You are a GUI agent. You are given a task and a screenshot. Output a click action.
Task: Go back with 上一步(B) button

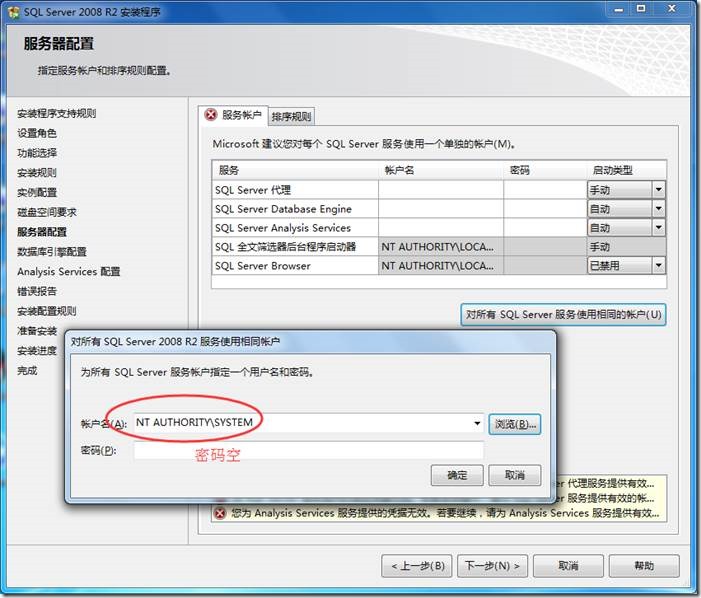click(x=417, y=566)
